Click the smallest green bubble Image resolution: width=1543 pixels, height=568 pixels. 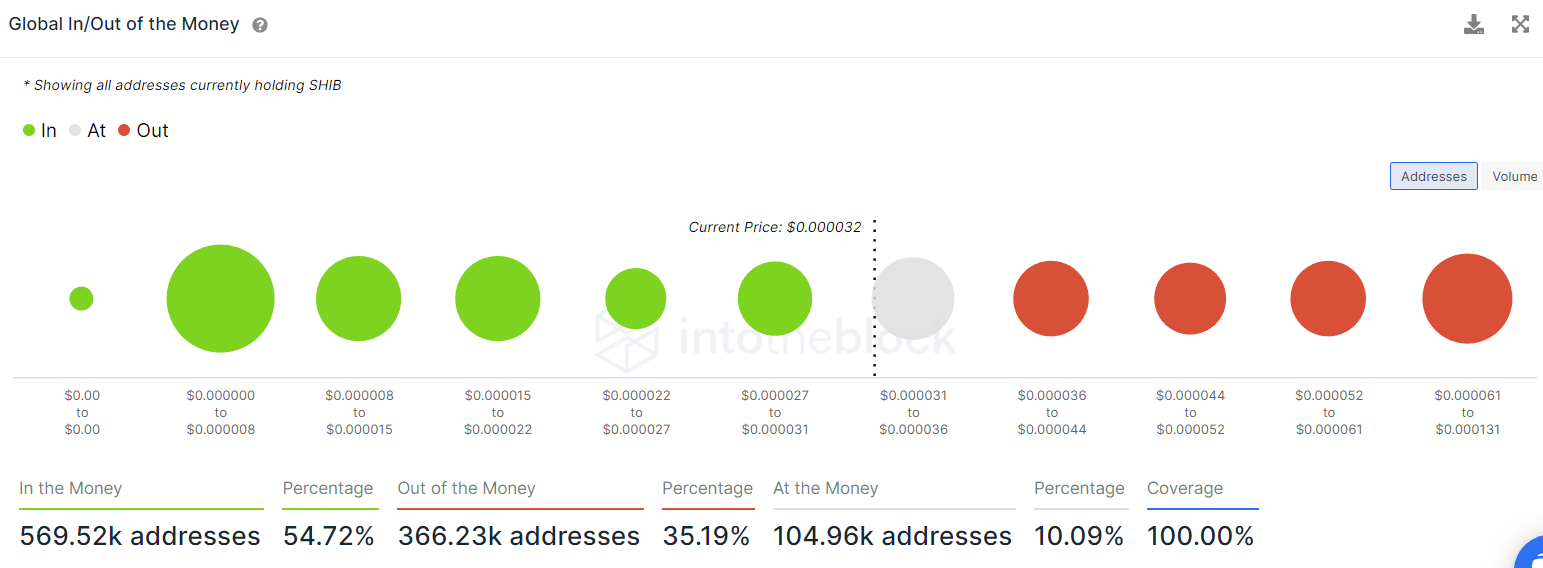tap(81, 298)
